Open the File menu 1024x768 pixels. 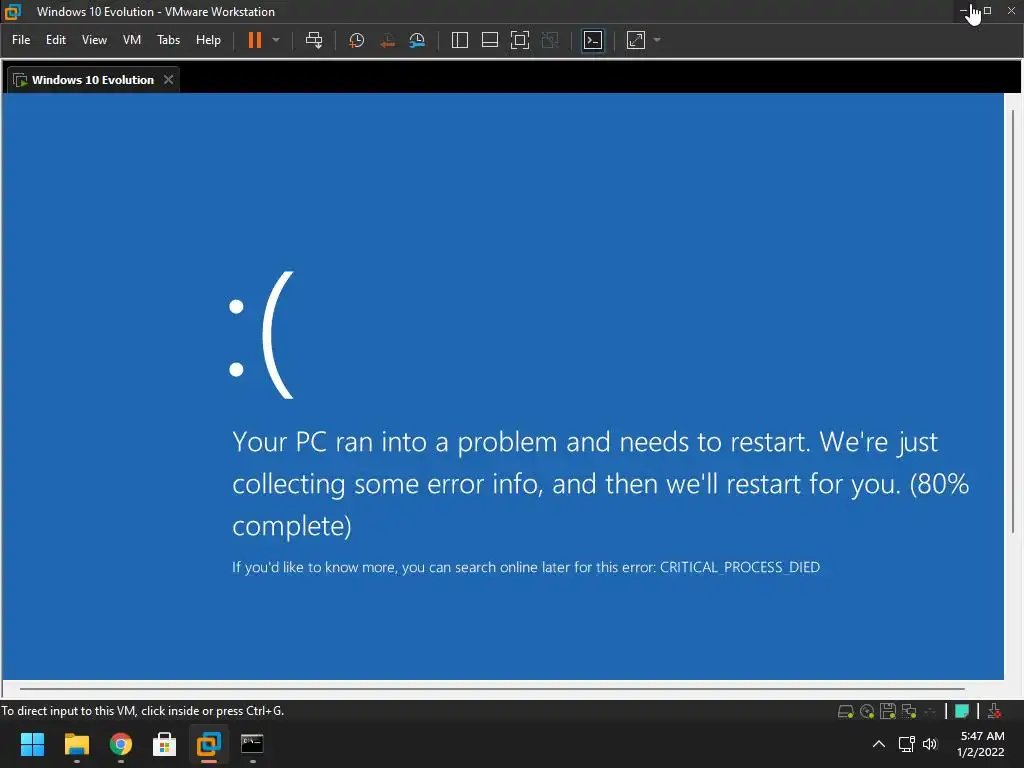pyautogui.click(x=21, y=40)
